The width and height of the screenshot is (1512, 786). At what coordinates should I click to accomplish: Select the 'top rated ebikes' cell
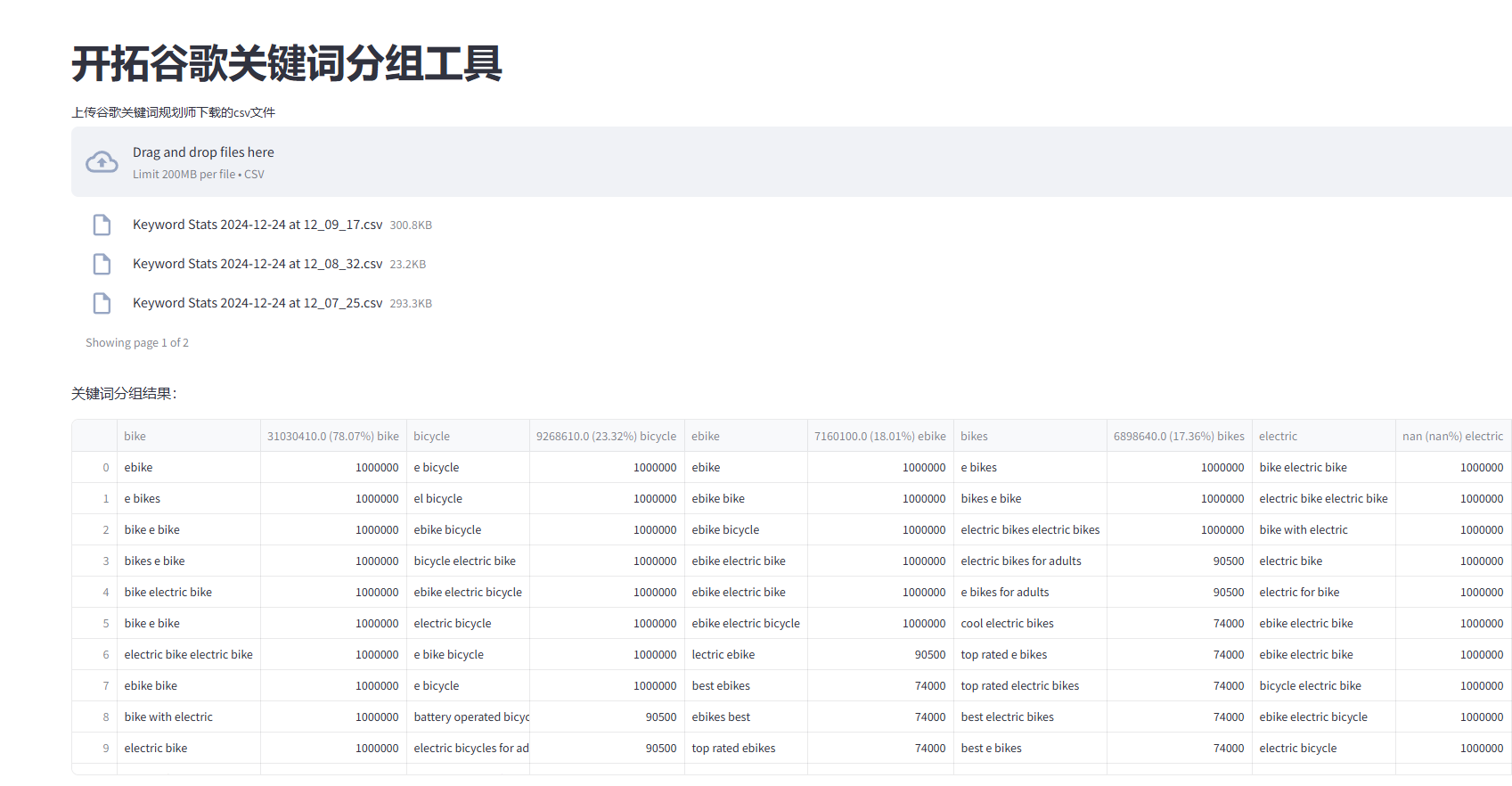click(733, 748)
